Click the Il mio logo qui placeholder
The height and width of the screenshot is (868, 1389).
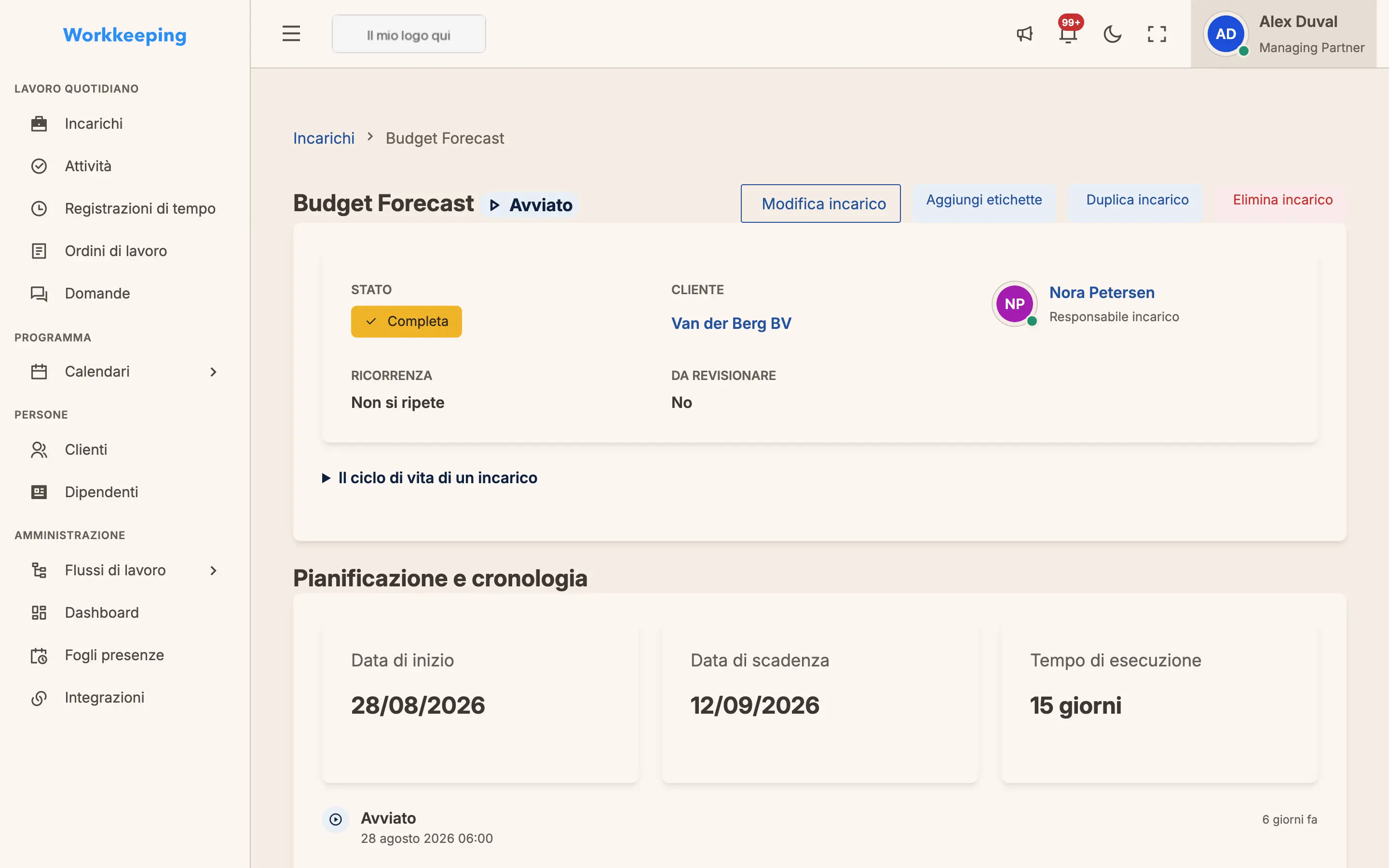point(409,34)
